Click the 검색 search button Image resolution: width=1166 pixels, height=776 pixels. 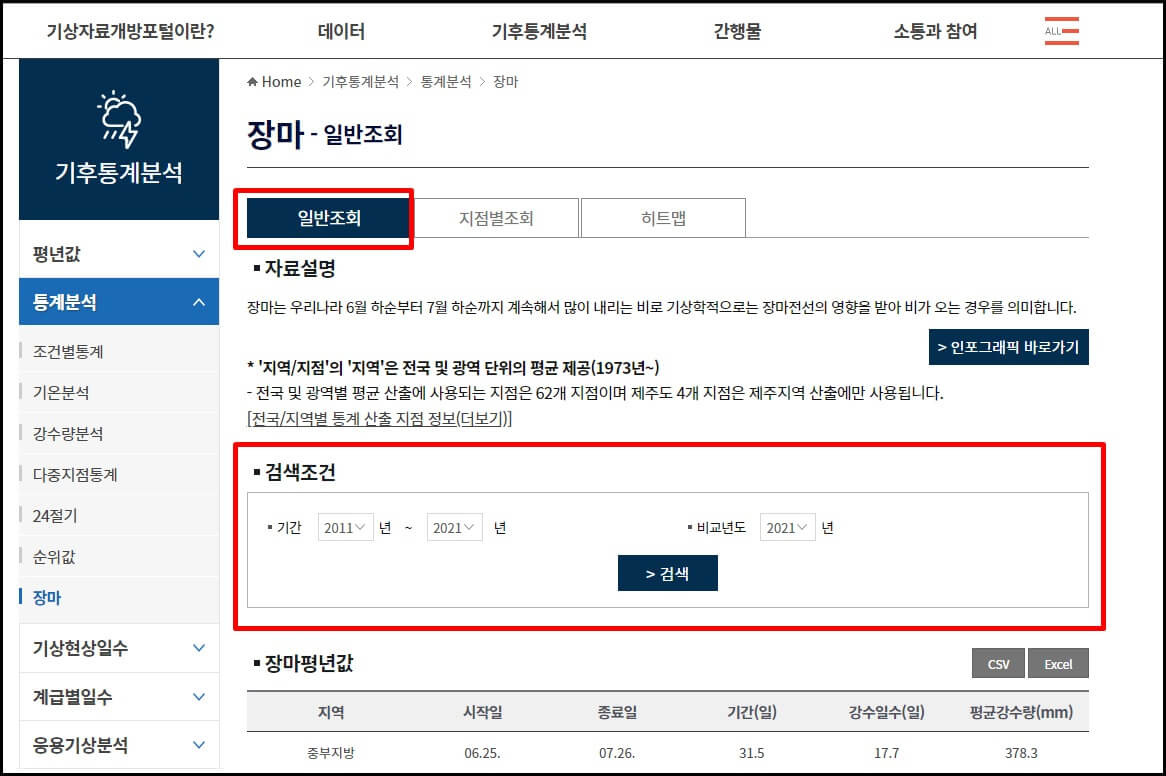pyautogui.click(x=667, y=573)
